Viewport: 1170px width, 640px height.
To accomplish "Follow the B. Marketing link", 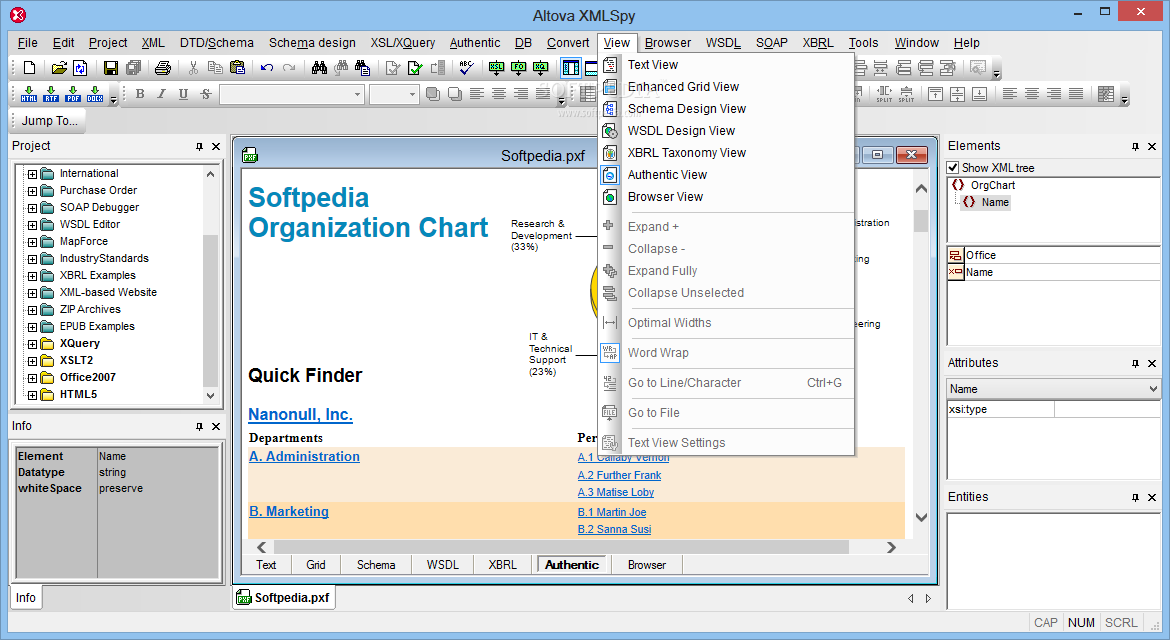I will [289, 512].
